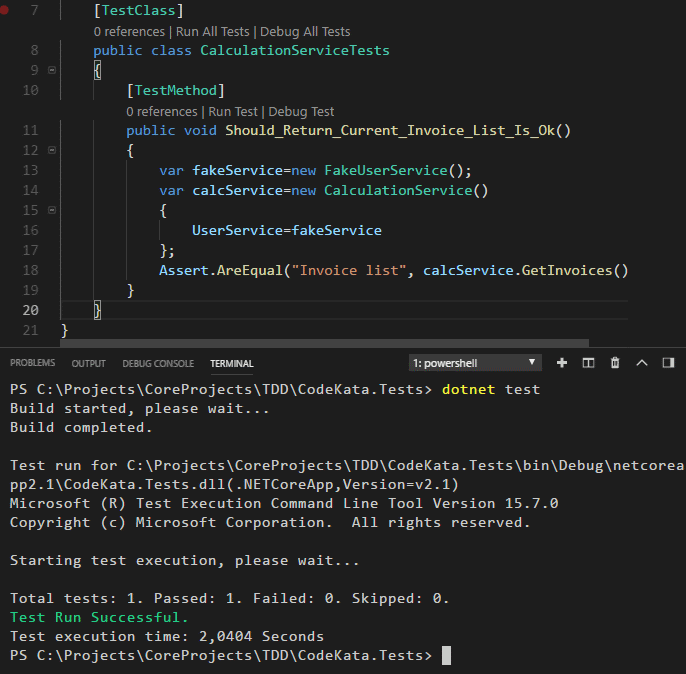The width and height of the screenshot is (686, 674).
Task: Click the 'dotnet test' command in terminal
Action: [x=491, y=389]
